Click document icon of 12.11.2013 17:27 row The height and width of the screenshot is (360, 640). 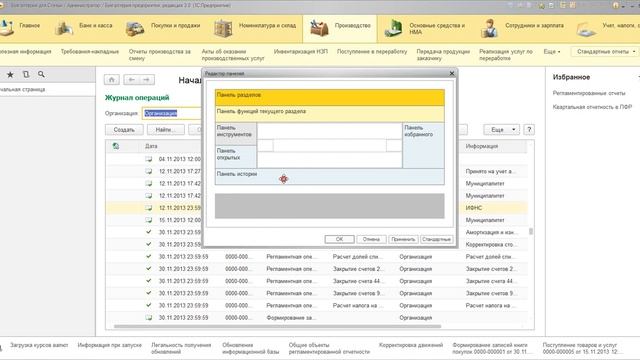point(149,171)
